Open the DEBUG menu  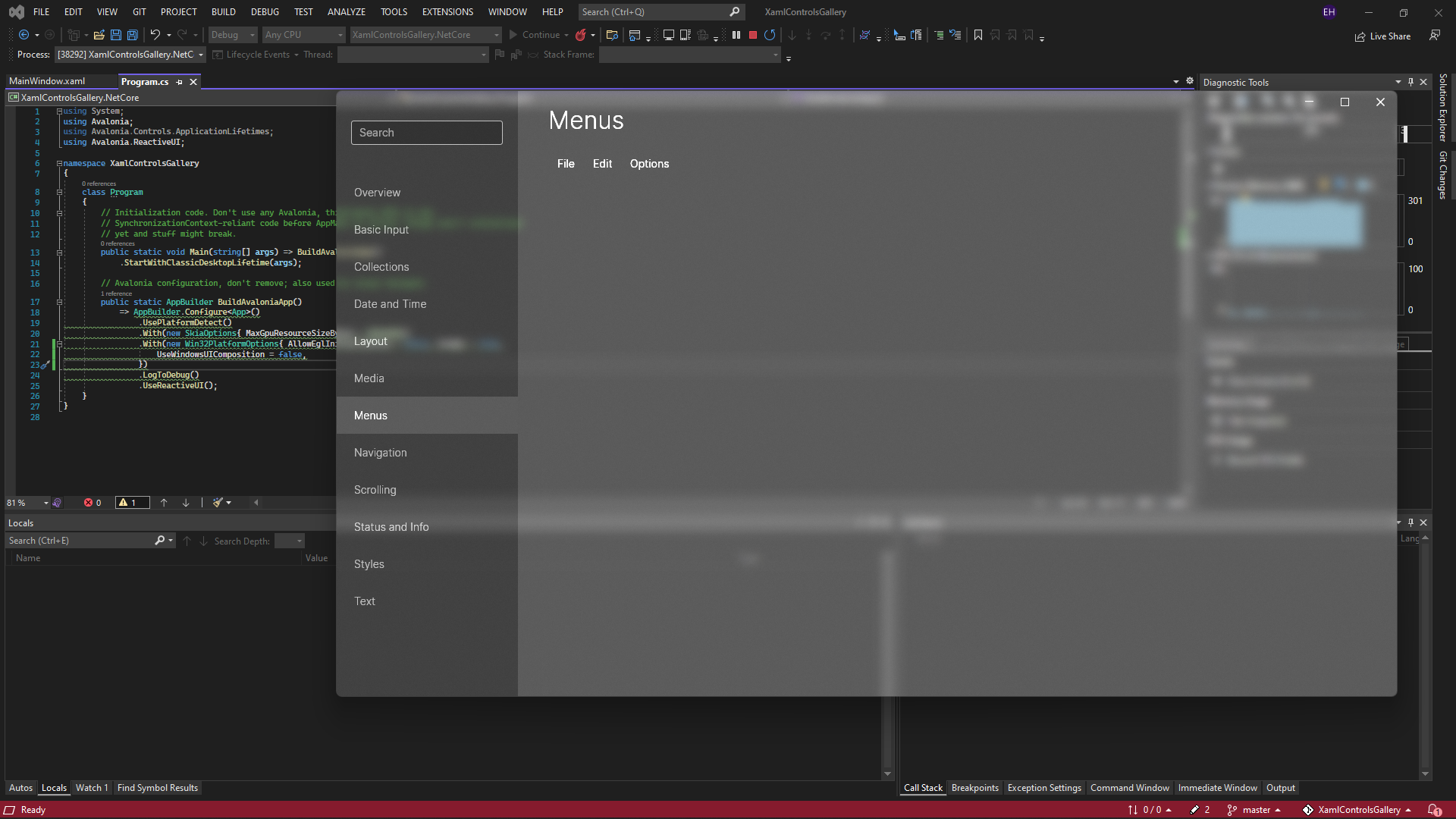click(264, 11)
